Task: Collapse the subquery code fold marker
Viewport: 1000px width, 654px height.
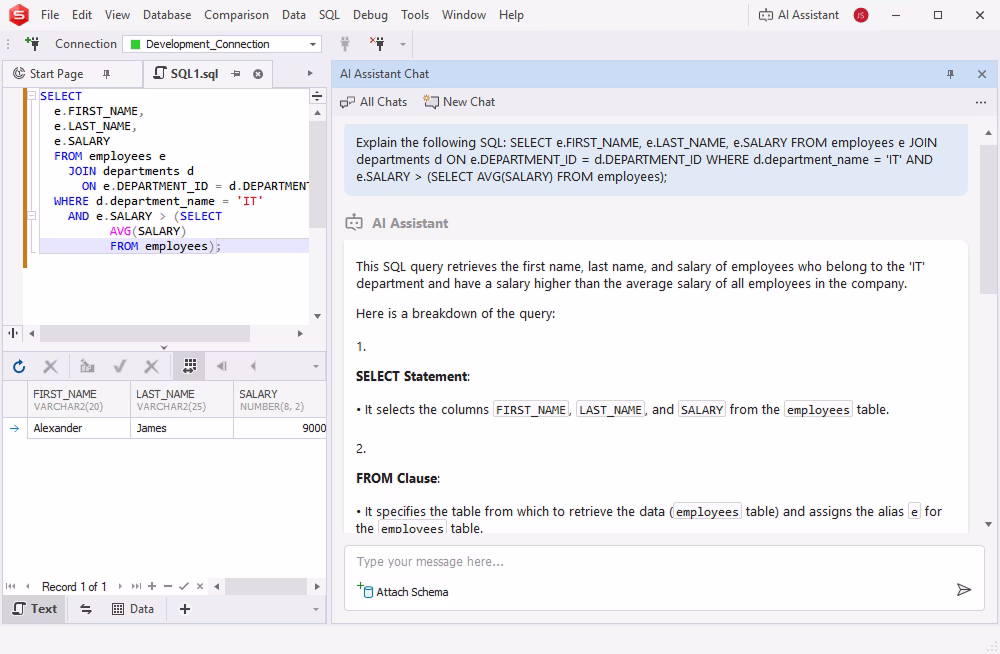Action: tap(31, 216)
